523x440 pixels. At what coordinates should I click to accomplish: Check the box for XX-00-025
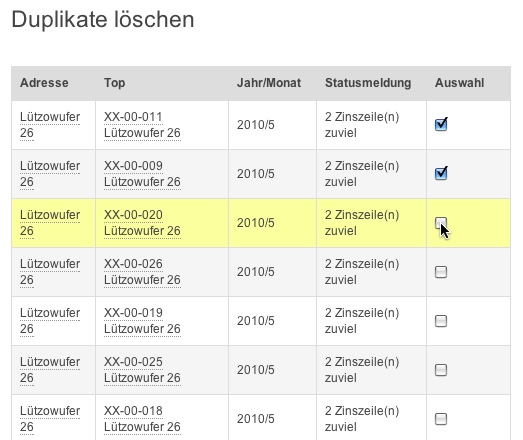coord(441,370)
